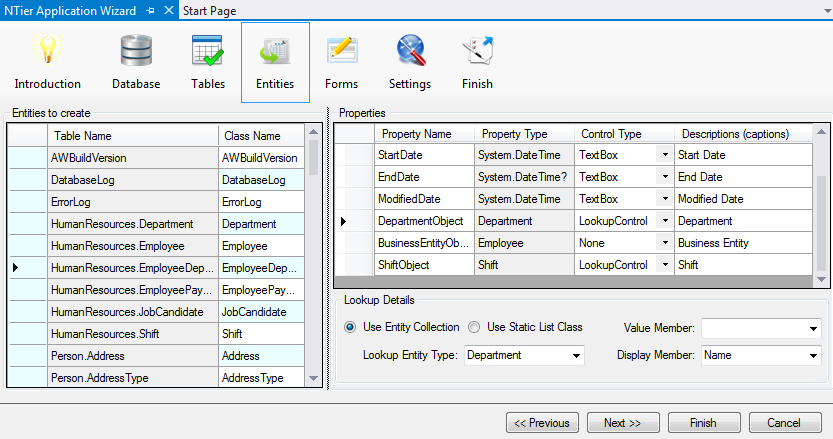Switch to the Start Page tab
This screenshot has width=833, height=439.
pyautogui.click(x=209, y=11)
